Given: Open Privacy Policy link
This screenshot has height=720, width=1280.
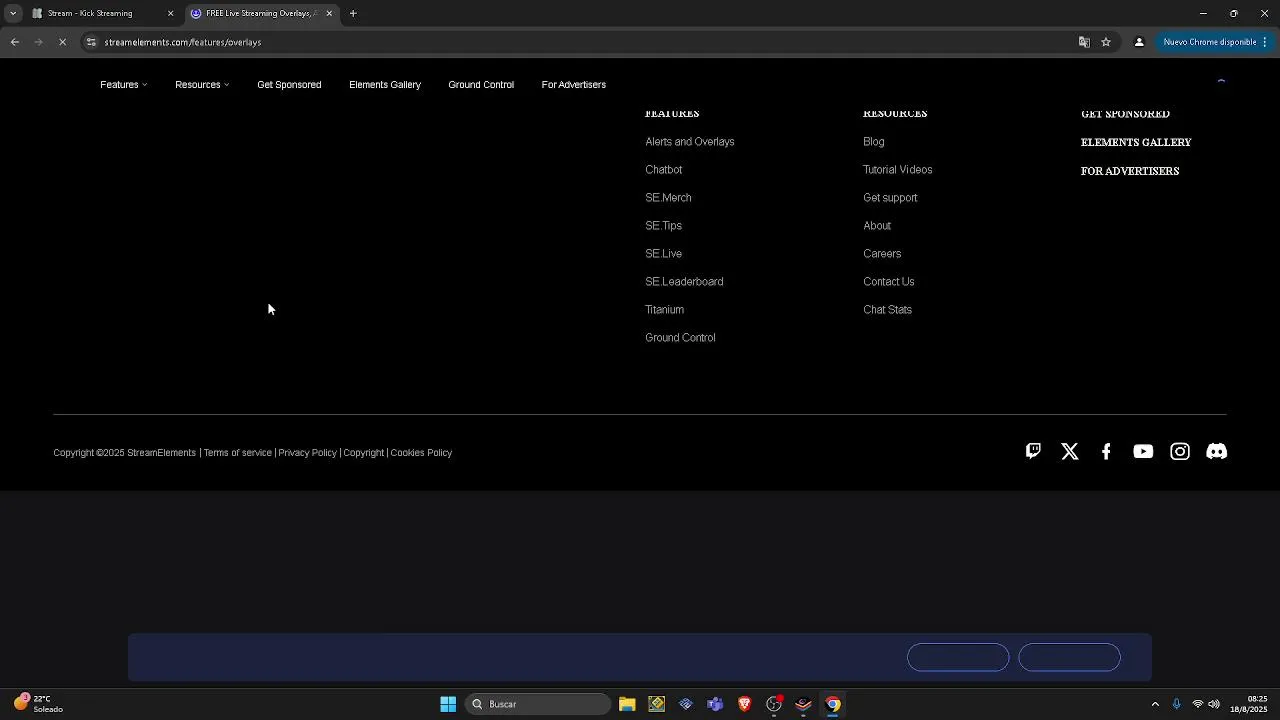Looking at the screenshot, I should [307, 453].
